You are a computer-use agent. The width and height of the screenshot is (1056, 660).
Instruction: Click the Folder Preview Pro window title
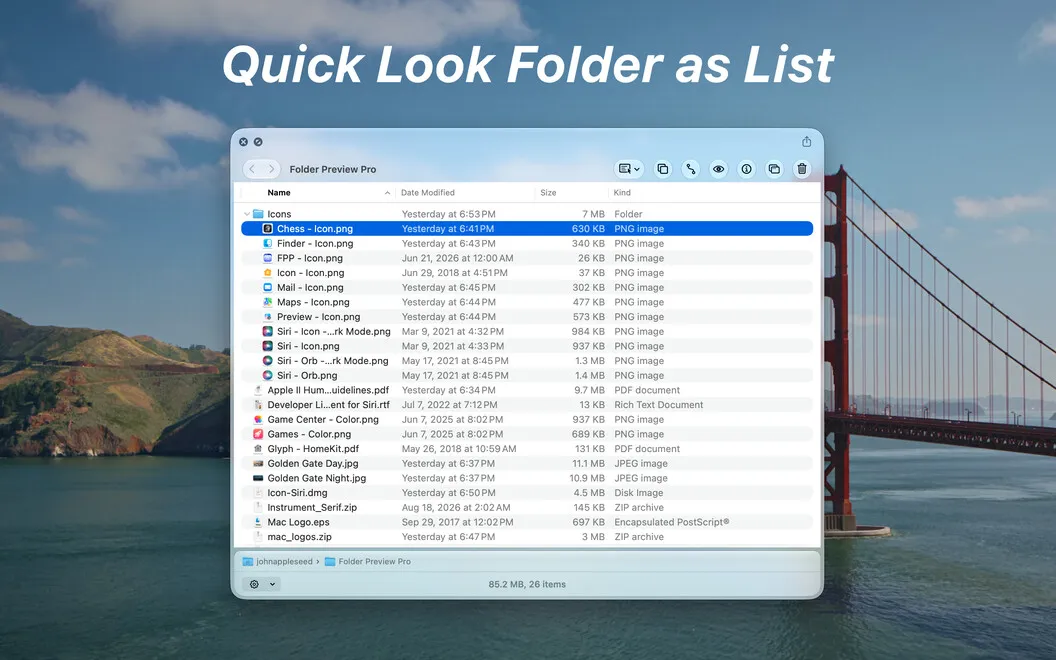point(333,170)
